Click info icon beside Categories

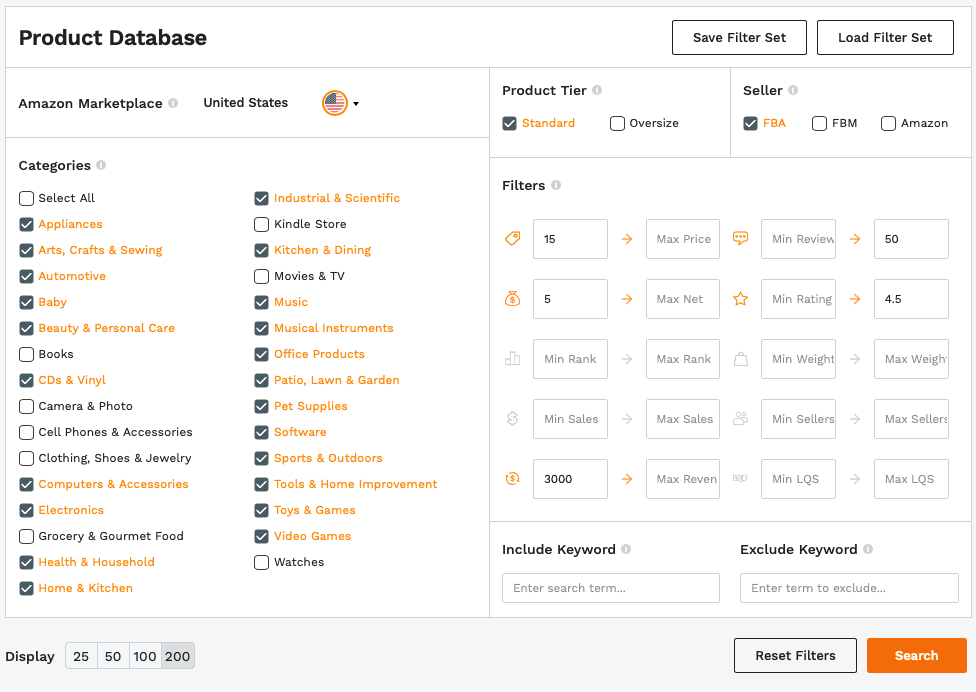(101, 165)
